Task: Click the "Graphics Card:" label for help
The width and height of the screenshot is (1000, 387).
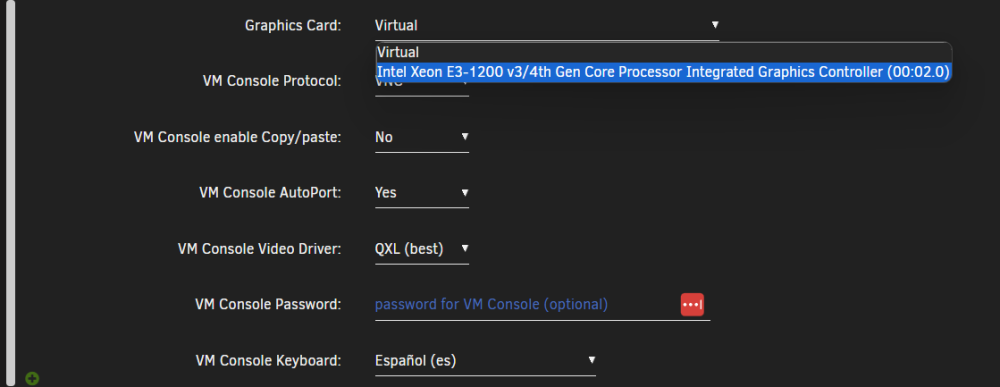Action: click(x=293, y=26)
